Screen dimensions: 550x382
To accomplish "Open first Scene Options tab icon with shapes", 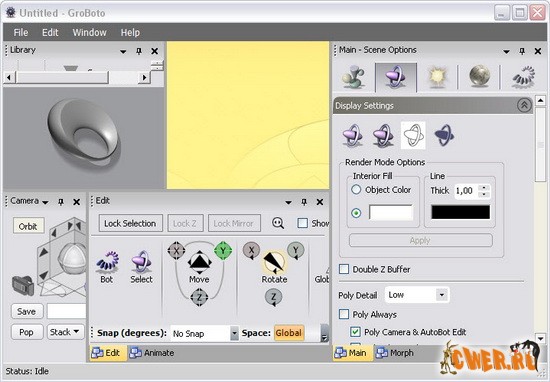I will point(353,76).
